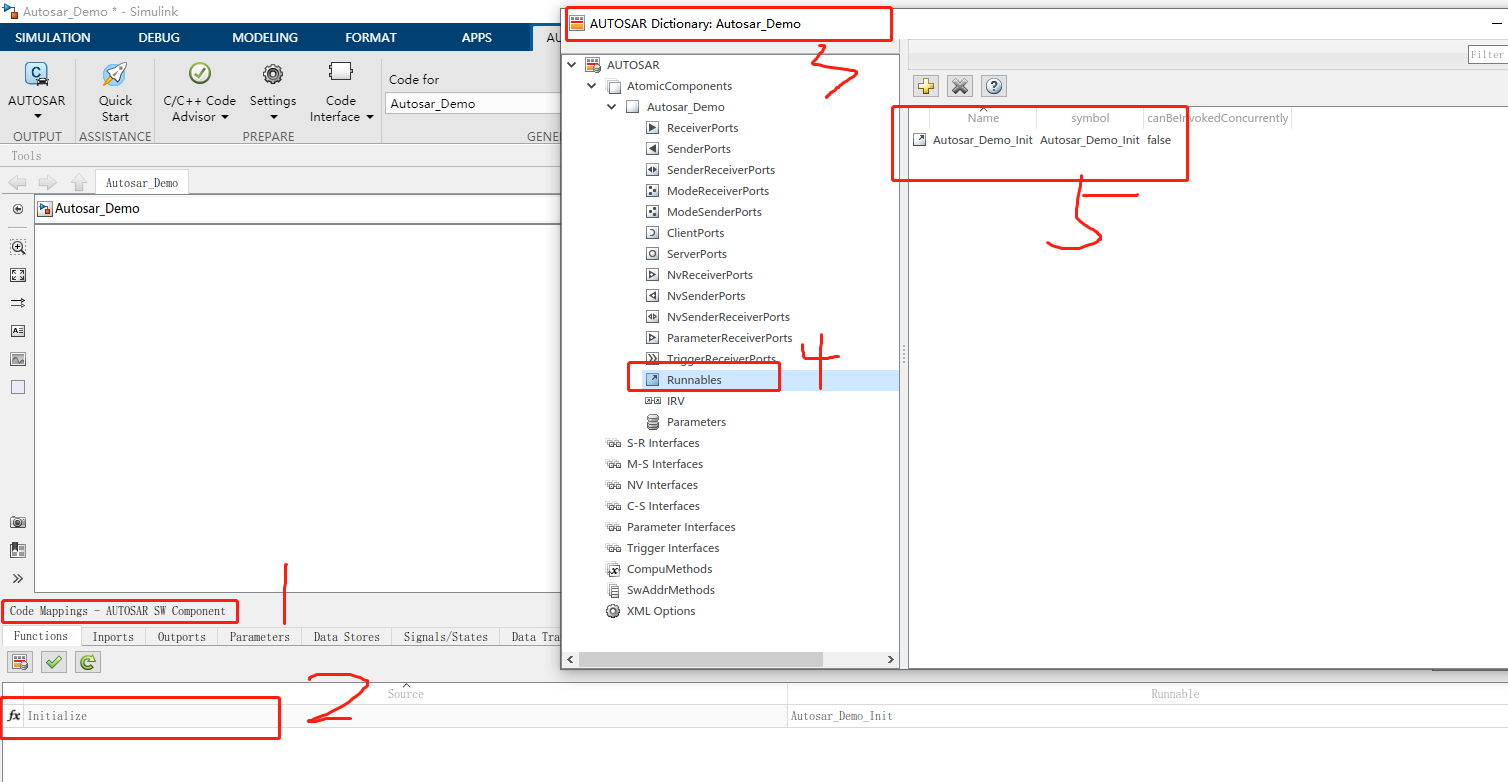Select CompuMethods in the tree
The height and width of the screenshot is (782, 1508).
coord(669,569)
